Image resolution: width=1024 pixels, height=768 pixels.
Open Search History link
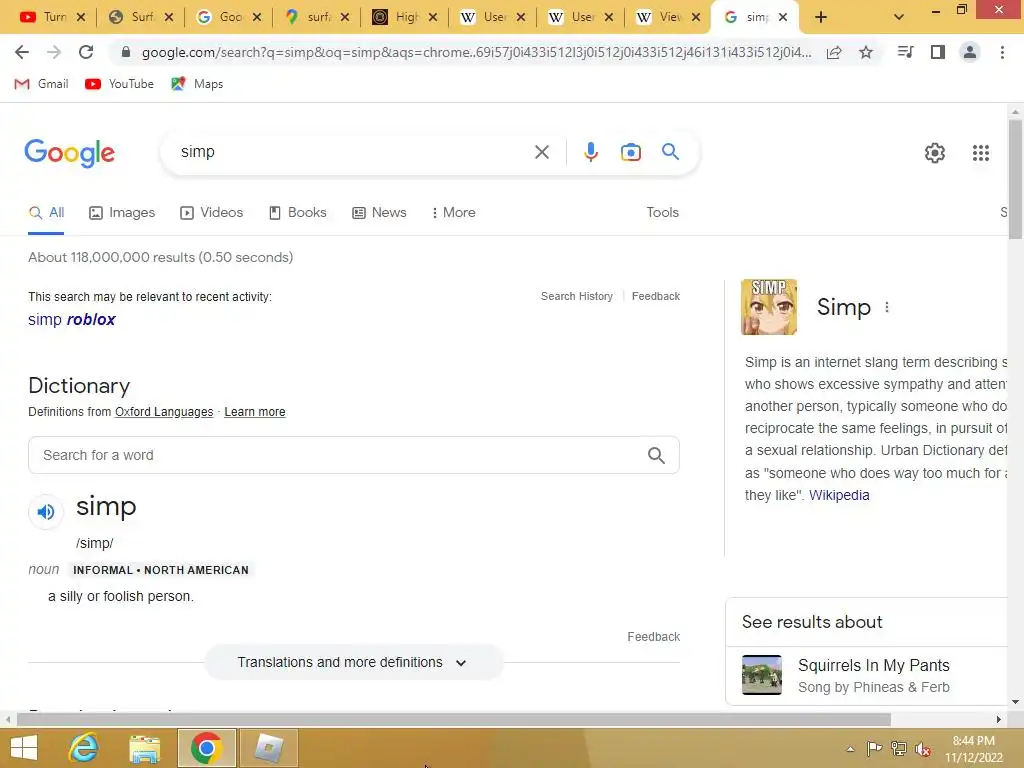(x=577, y=296)
